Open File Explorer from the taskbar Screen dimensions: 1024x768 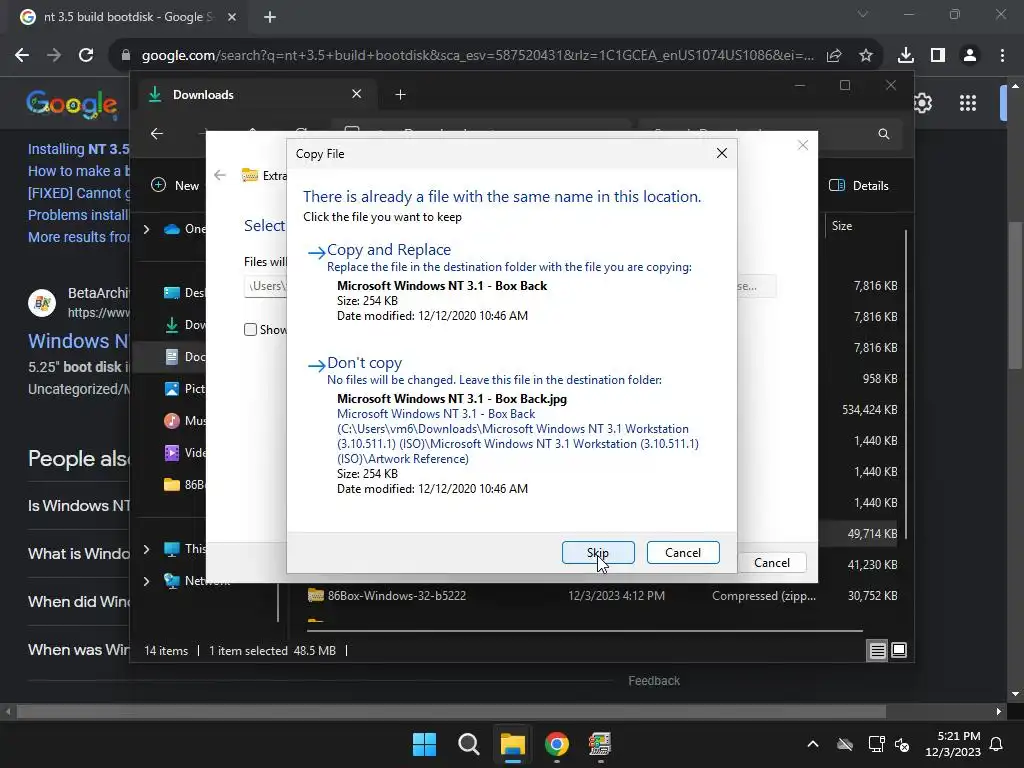pos(513,744)
